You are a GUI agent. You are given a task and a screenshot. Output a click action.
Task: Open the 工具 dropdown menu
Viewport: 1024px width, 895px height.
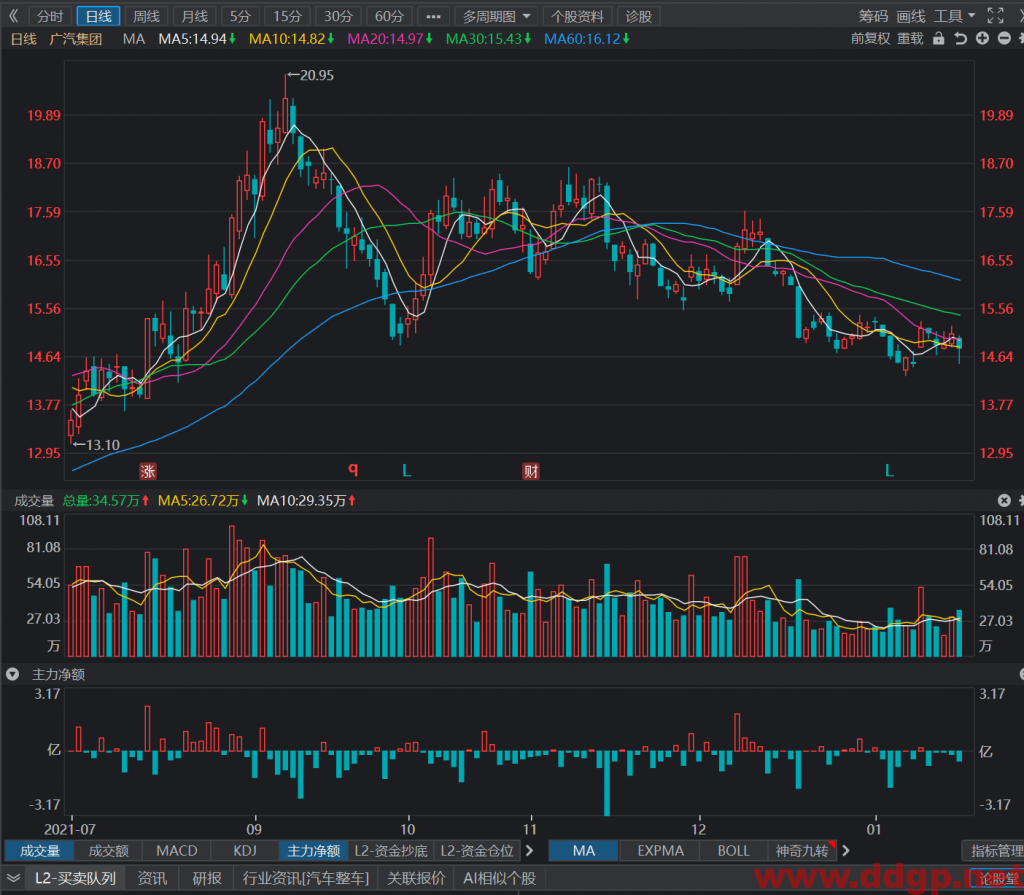(x=954, y=16)
